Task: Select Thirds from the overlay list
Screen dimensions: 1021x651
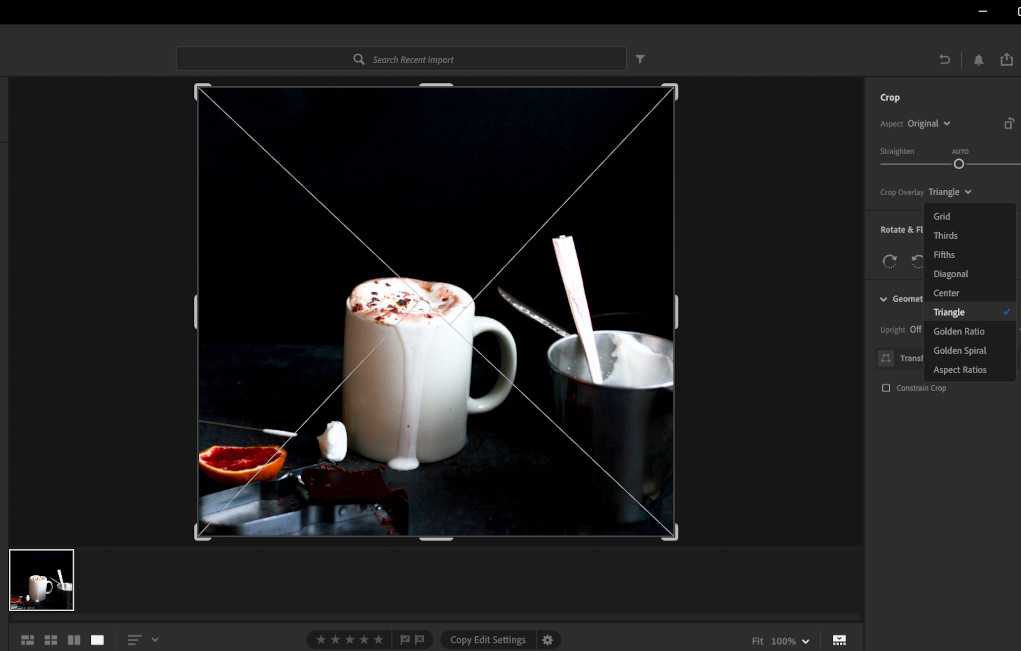Action: point(945,236)
